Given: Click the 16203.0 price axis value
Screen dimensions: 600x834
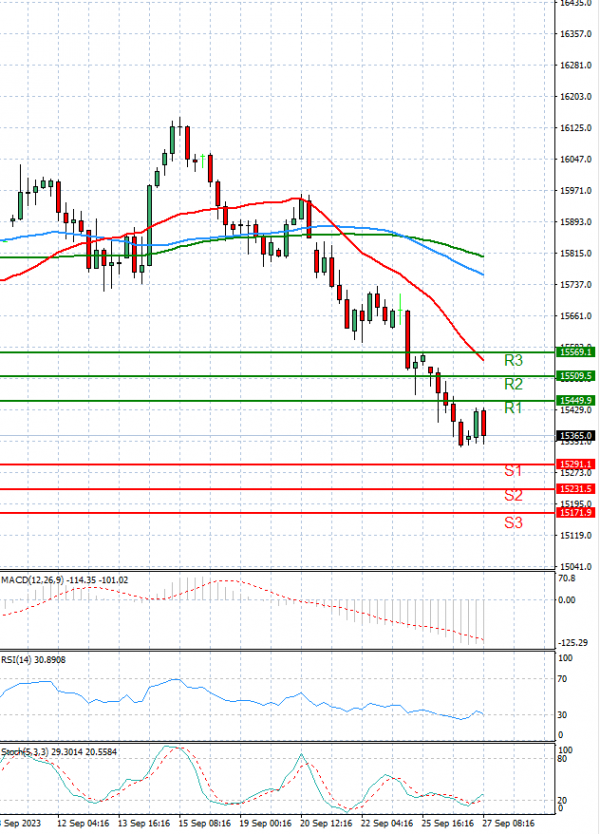Looking at the screenshot, I should point(576,97).
